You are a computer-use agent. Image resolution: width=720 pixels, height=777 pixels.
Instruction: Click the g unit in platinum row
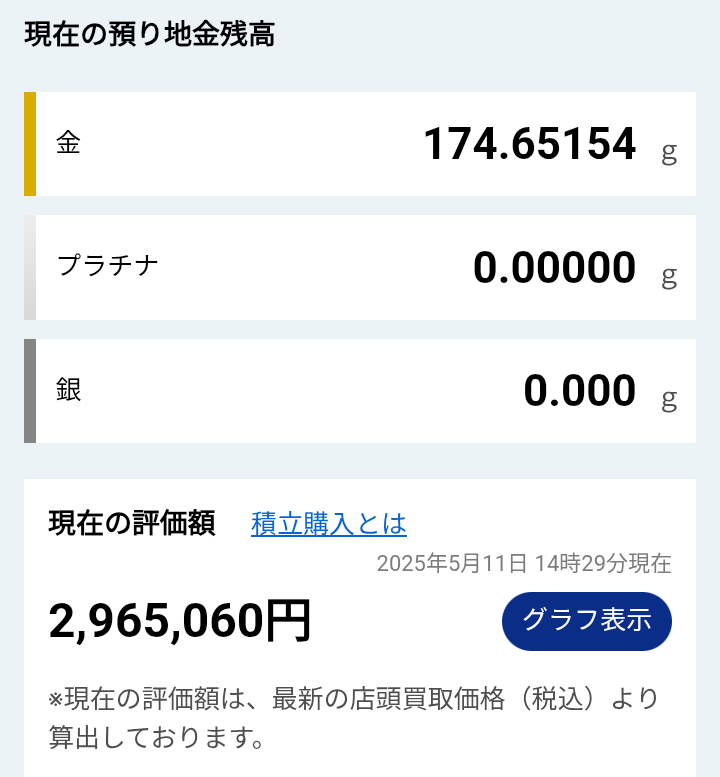click(669, 276)
